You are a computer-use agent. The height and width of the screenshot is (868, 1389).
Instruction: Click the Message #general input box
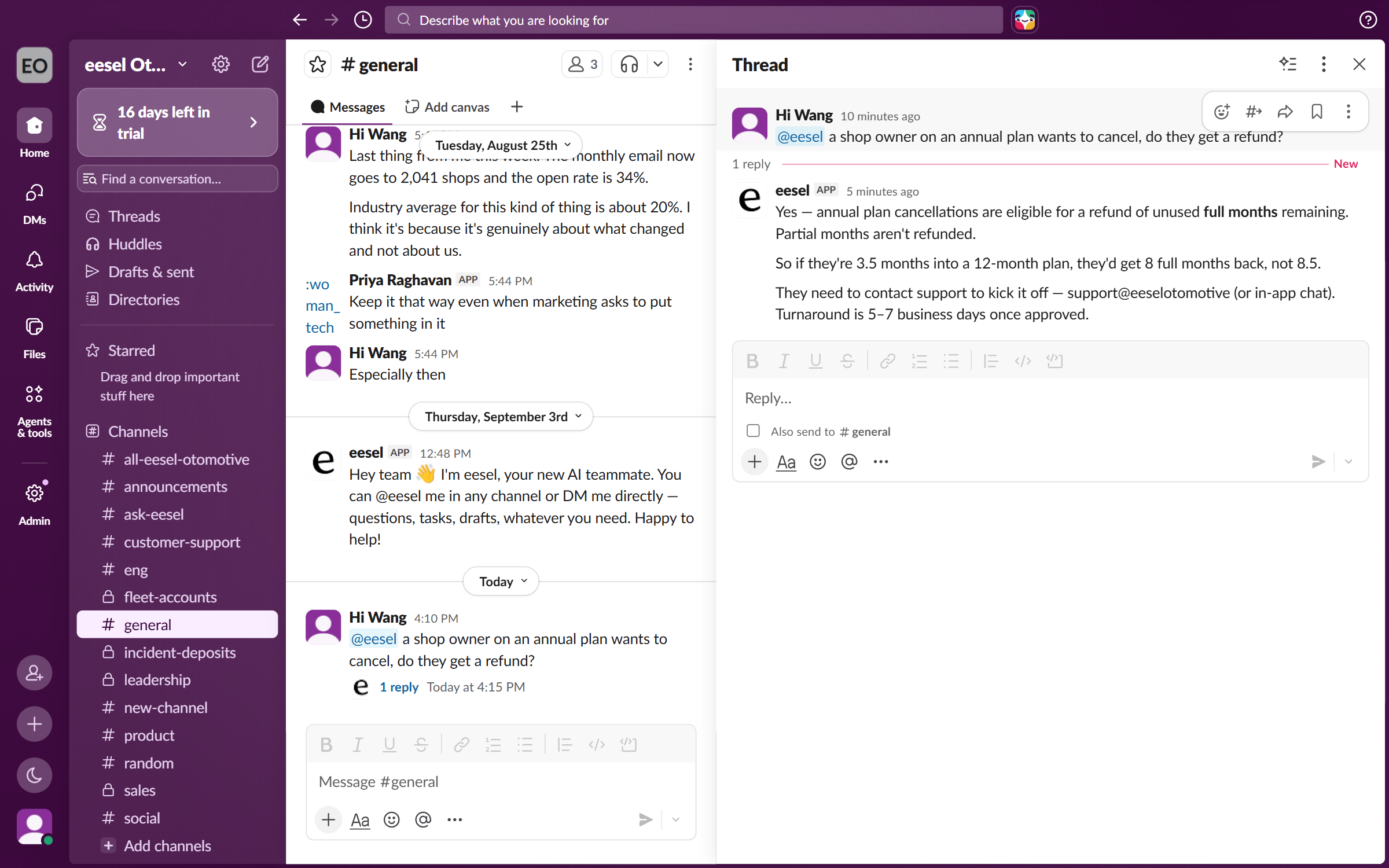pos(501,781)
